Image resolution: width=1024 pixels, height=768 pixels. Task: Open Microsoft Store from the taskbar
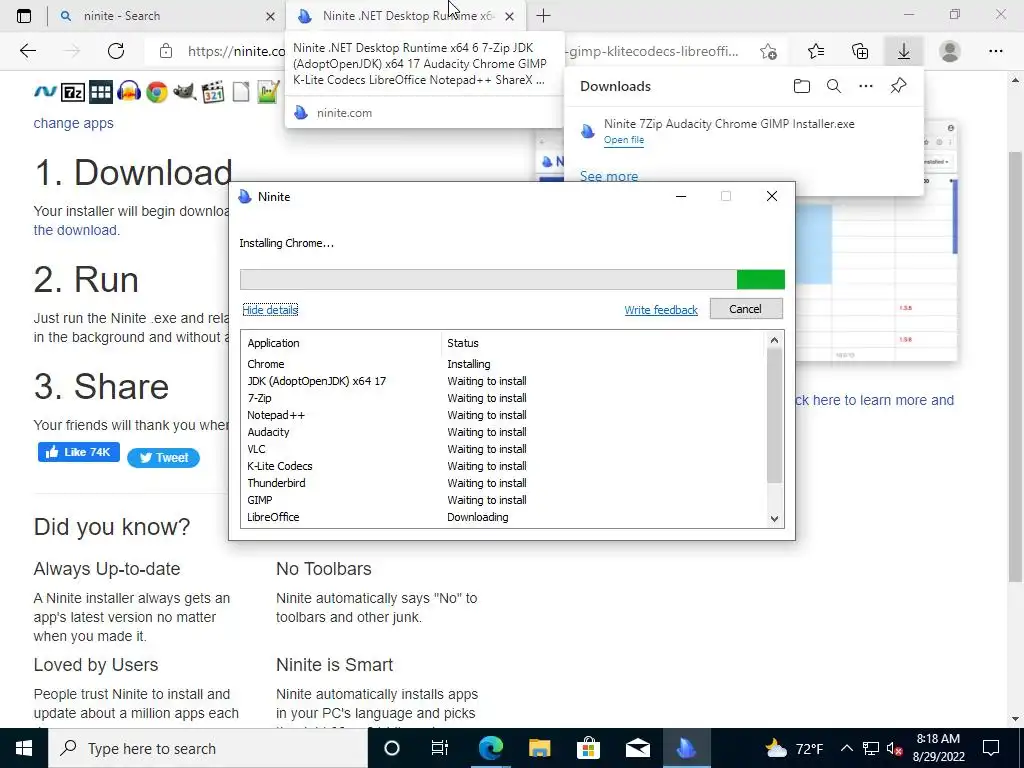(588, 748)
